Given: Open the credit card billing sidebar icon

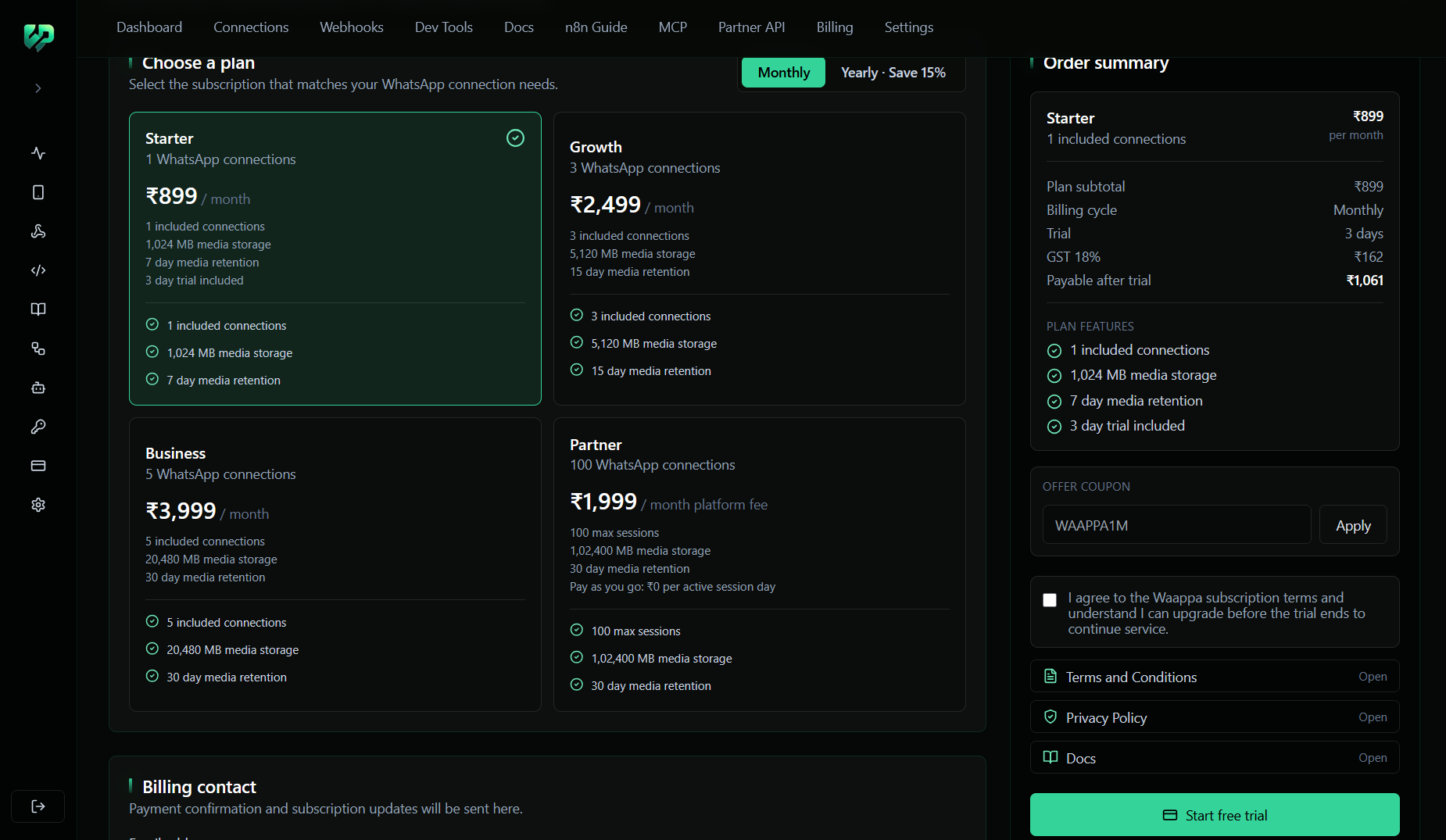Looking at the screenshot, I should [x=38, y=466].
